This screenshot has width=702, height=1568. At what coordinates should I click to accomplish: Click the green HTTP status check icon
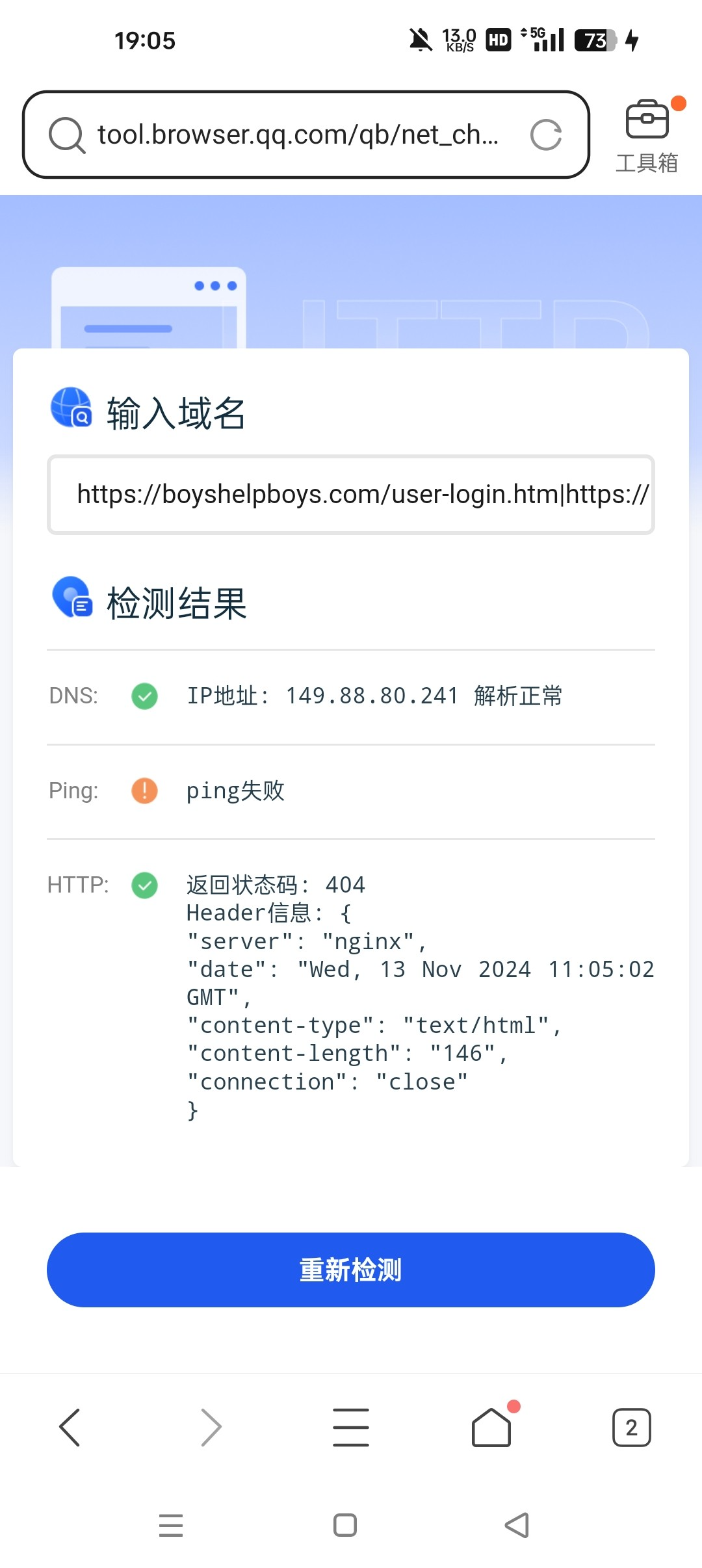[144, 885]
